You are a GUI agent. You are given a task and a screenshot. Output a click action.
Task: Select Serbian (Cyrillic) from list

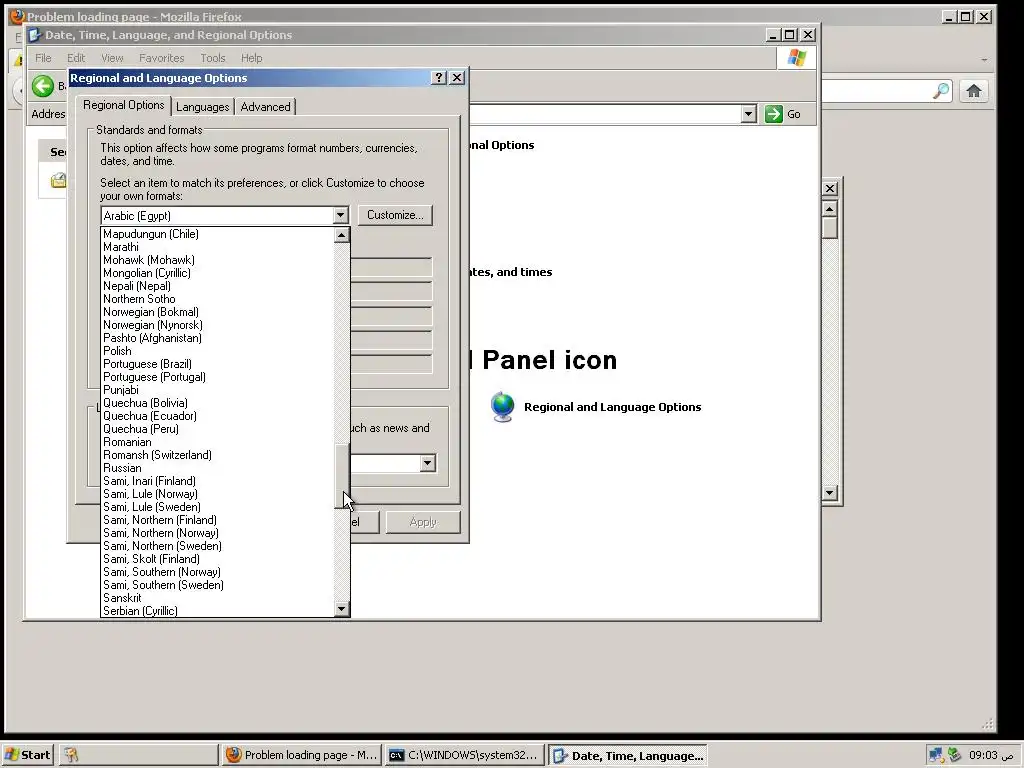point(217,611)
